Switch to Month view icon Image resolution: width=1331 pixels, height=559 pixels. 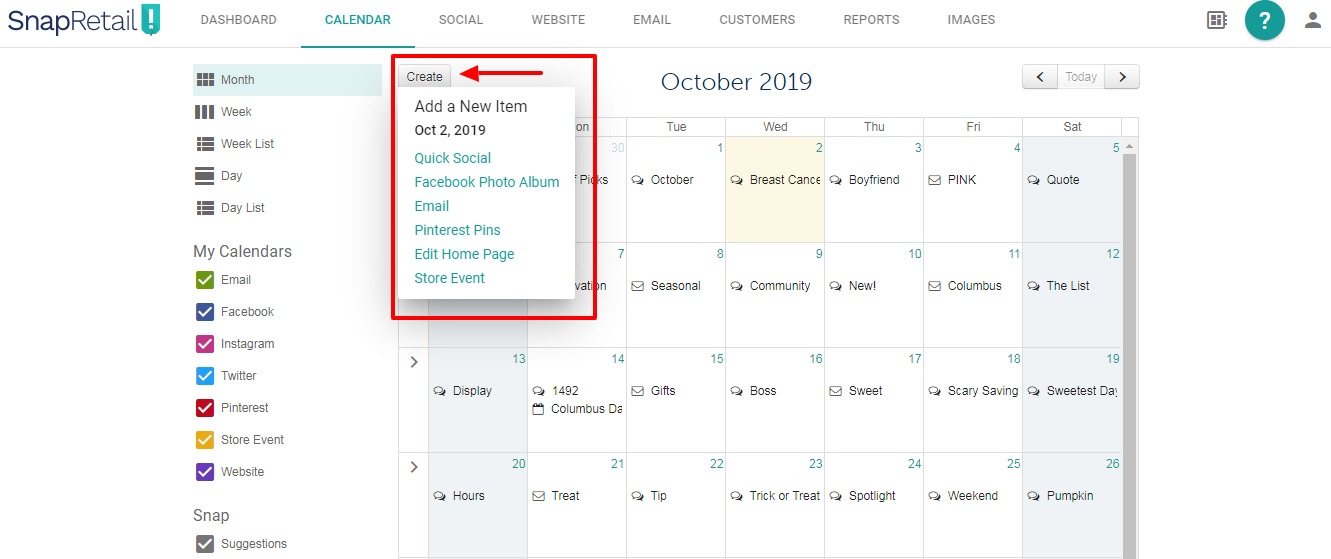[205, 79]
